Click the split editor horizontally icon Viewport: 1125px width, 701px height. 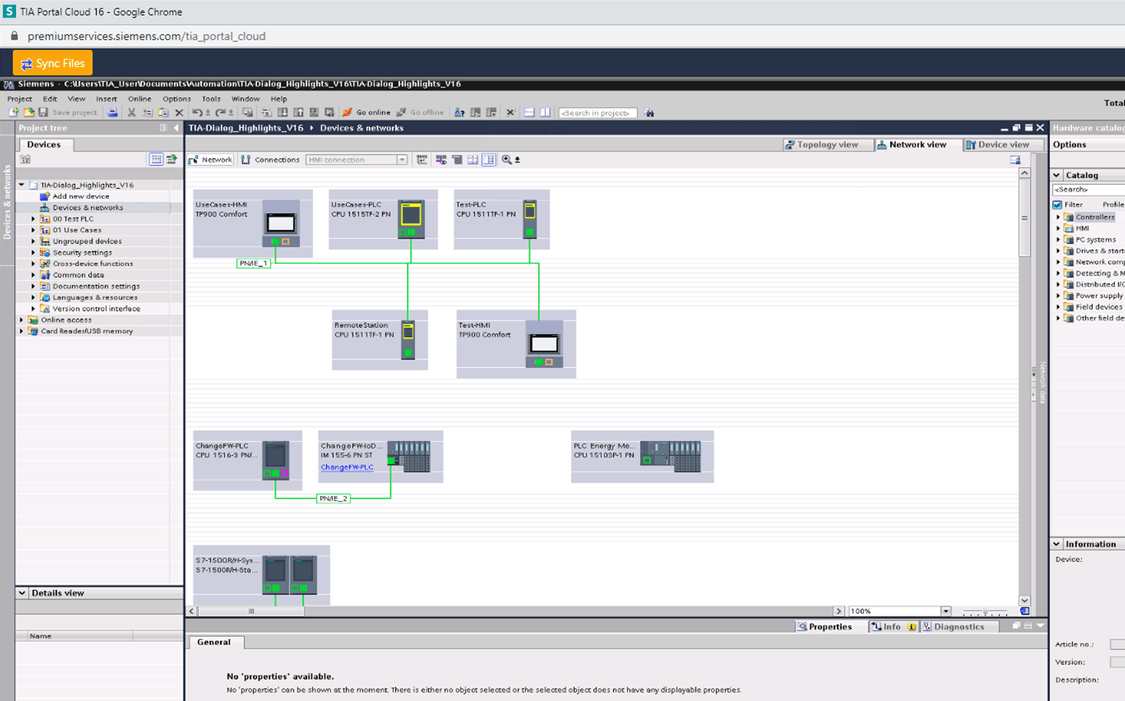pos(529,113)
